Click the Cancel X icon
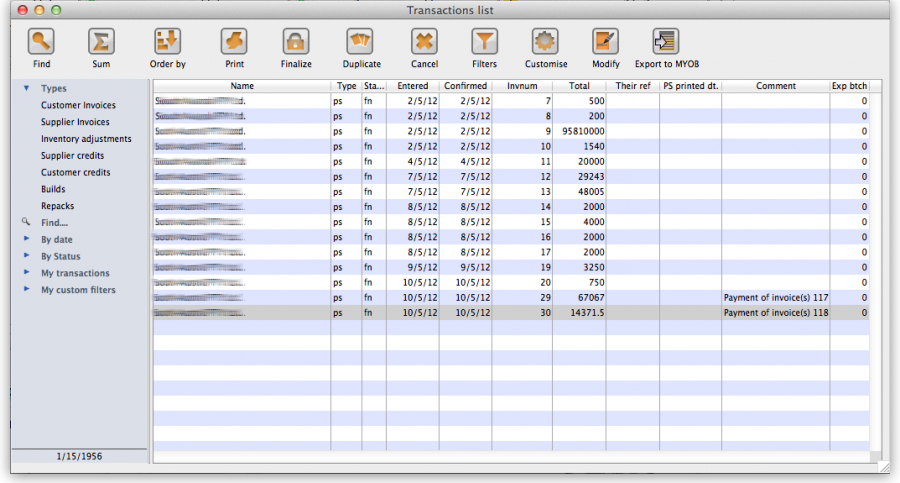Viewport: 900px width, 483px height. pos(424,42)
